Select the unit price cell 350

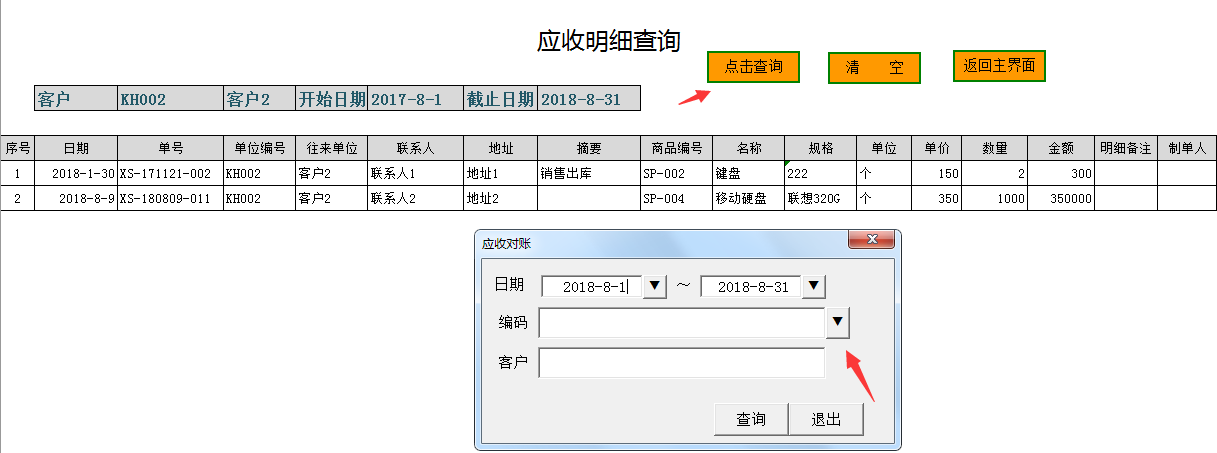pyautogui.click(x=936, y=198)
